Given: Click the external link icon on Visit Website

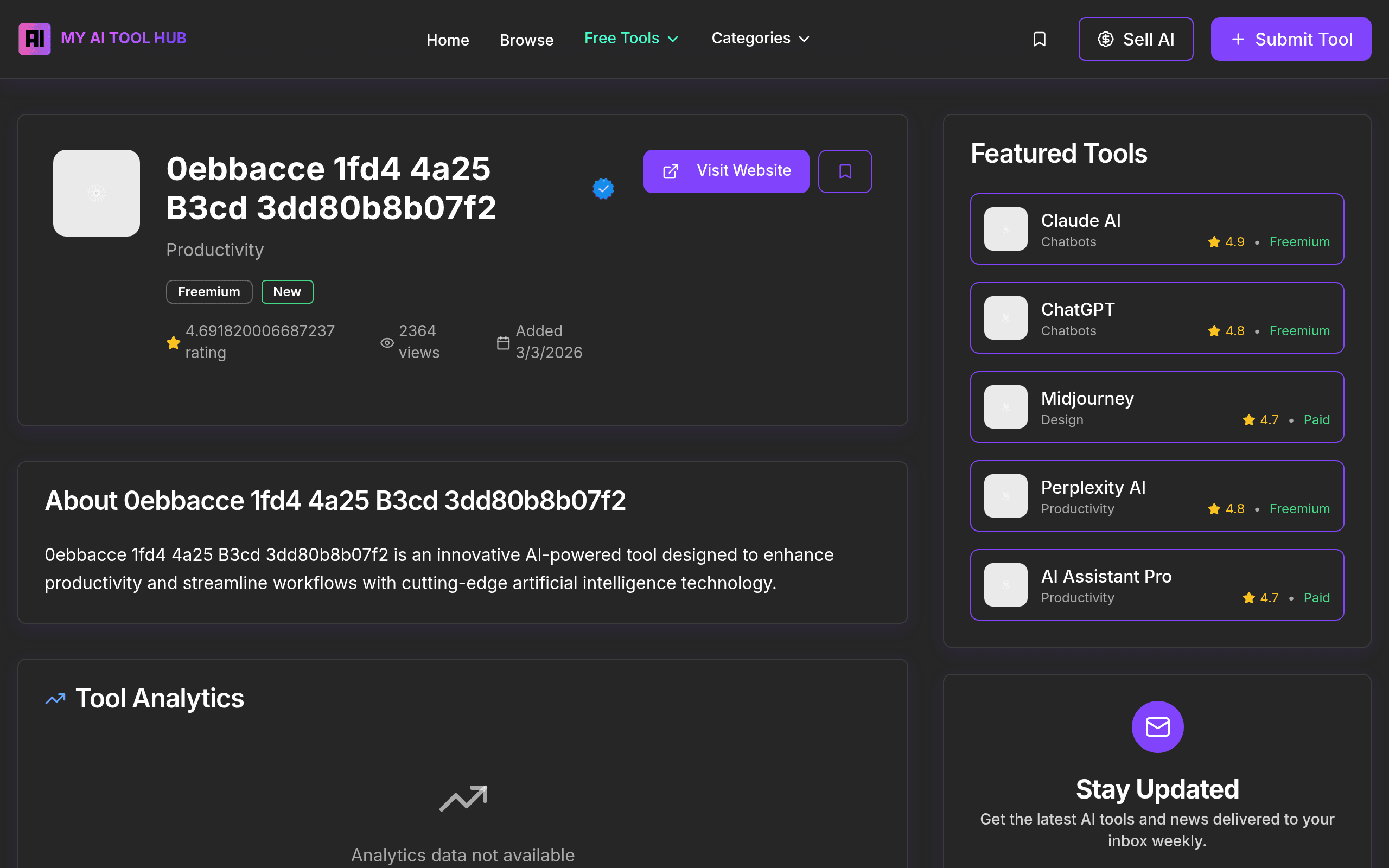Looking at the screenshot, I should (x=671, y=171).
